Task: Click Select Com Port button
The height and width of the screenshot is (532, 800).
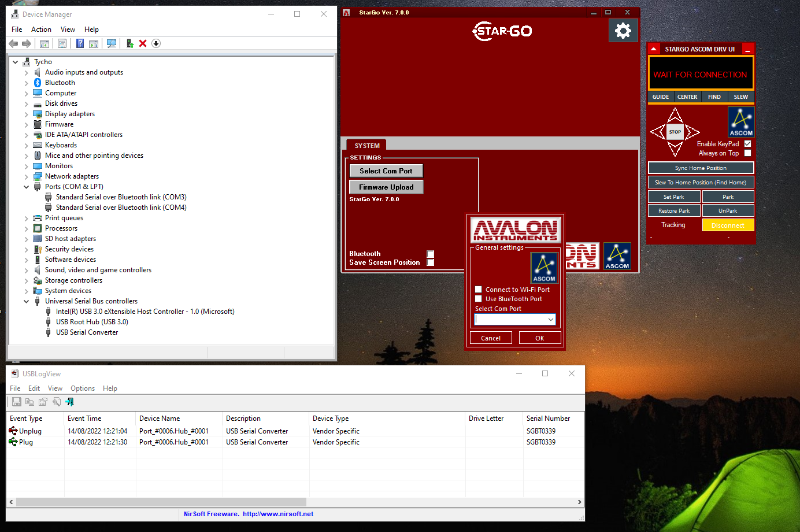Action: [386, 171]
